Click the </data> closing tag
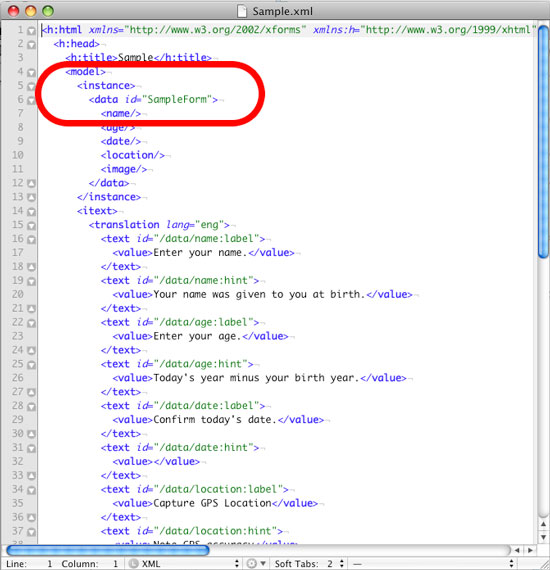This screenshot has height=570, width=550. point(109,183)
